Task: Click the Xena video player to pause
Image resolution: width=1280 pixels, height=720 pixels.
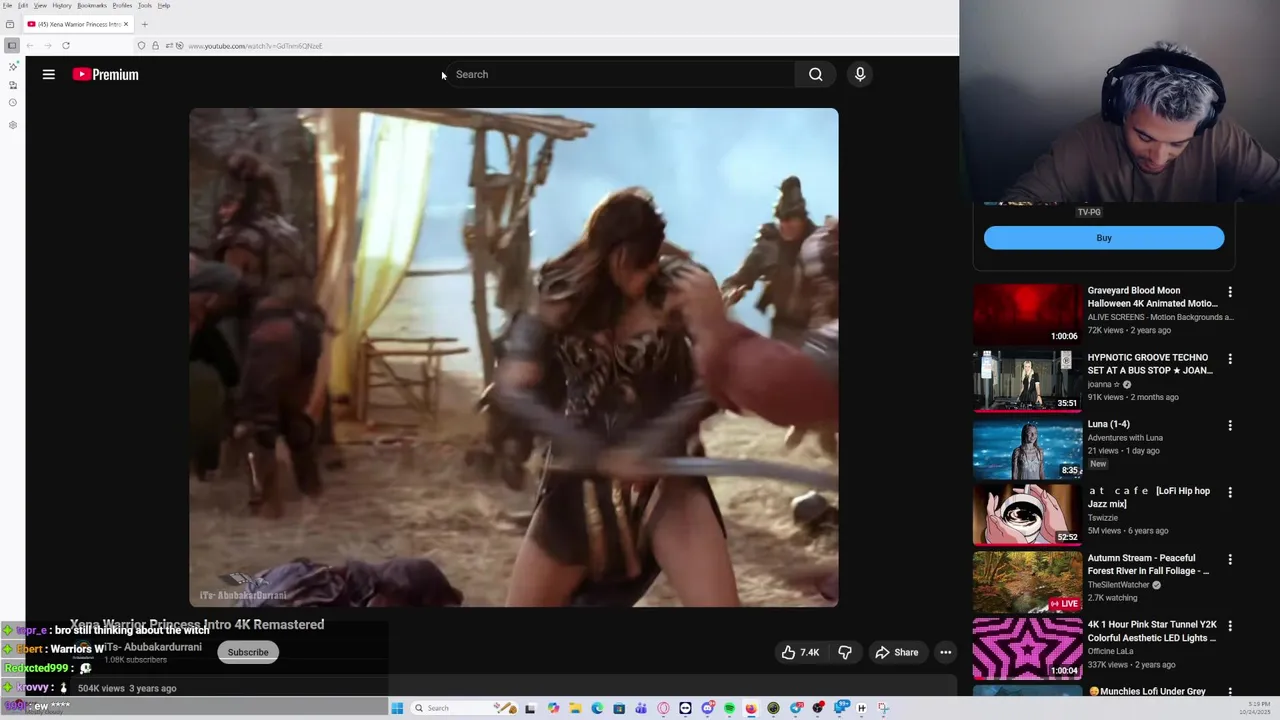Action: point(514,357)
